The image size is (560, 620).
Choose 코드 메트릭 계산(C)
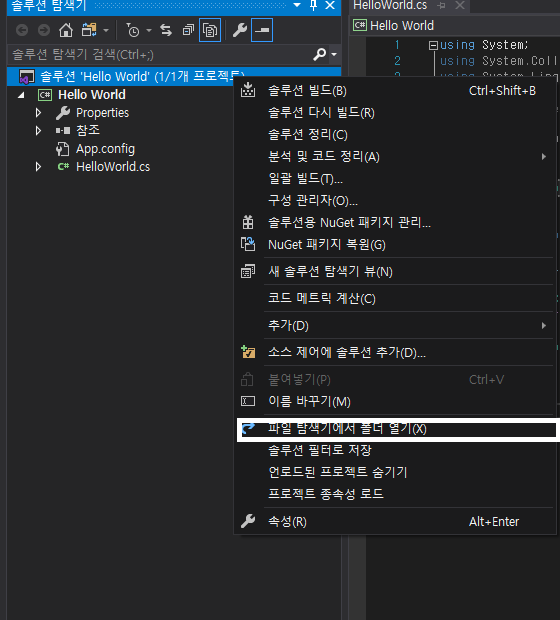pyautogui.click(x=395, y=299)
